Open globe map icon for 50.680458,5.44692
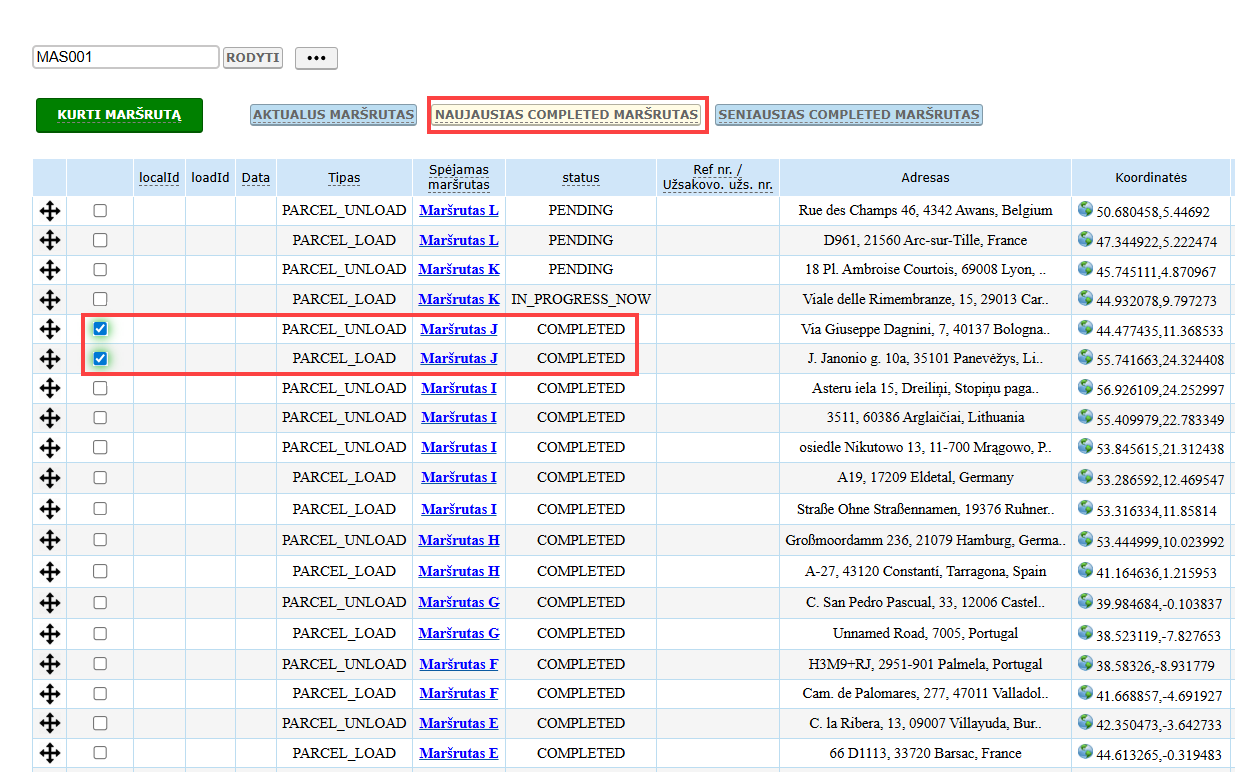This screenshot has width=1235, height=772. (x=1085, y=209)
